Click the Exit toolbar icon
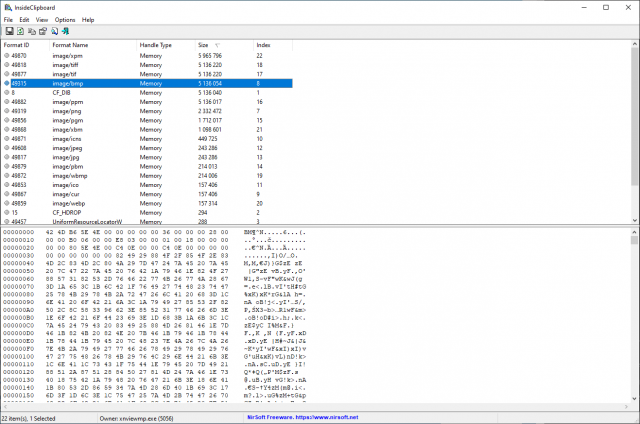 [x=65, y=31]
